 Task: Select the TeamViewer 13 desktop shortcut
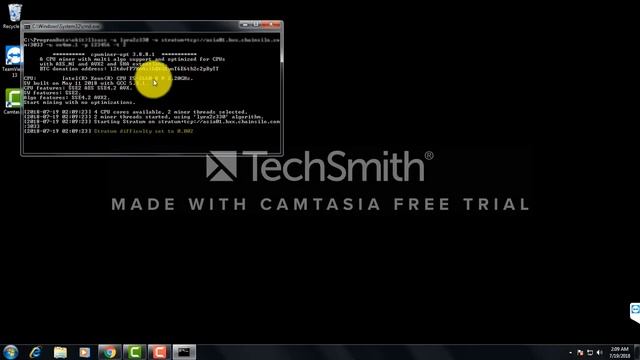(13, 61)
